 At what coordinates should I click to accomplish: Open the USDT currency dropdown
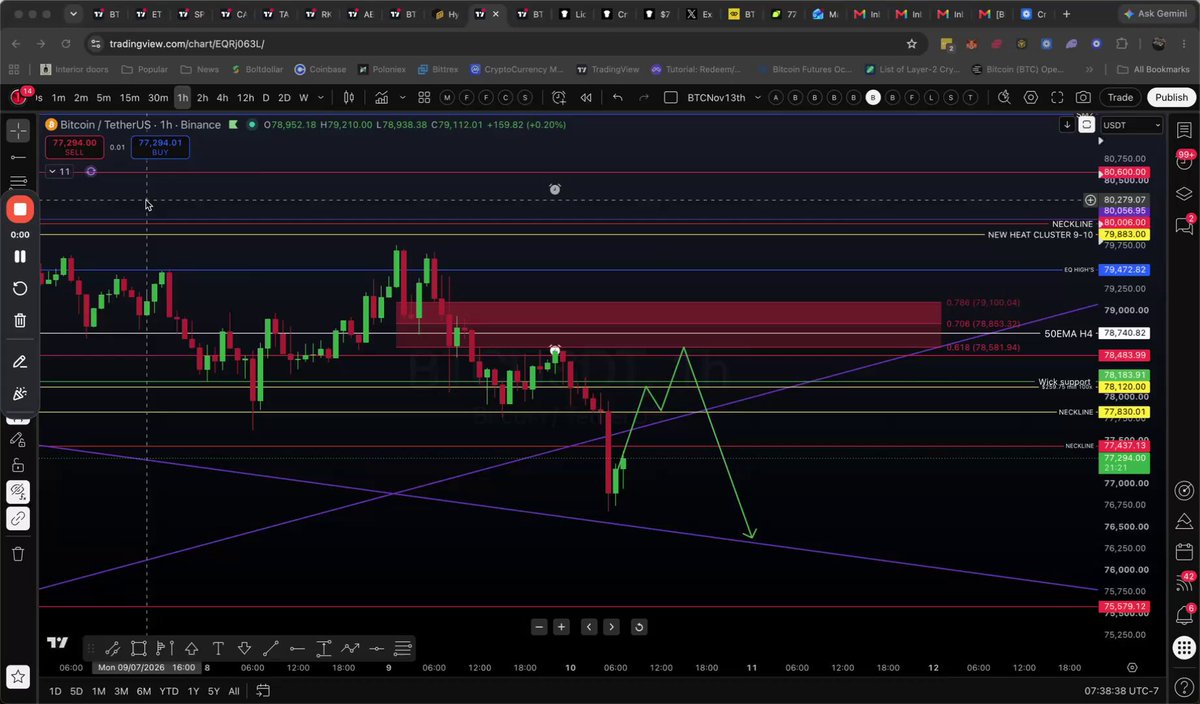(1131, 125)
